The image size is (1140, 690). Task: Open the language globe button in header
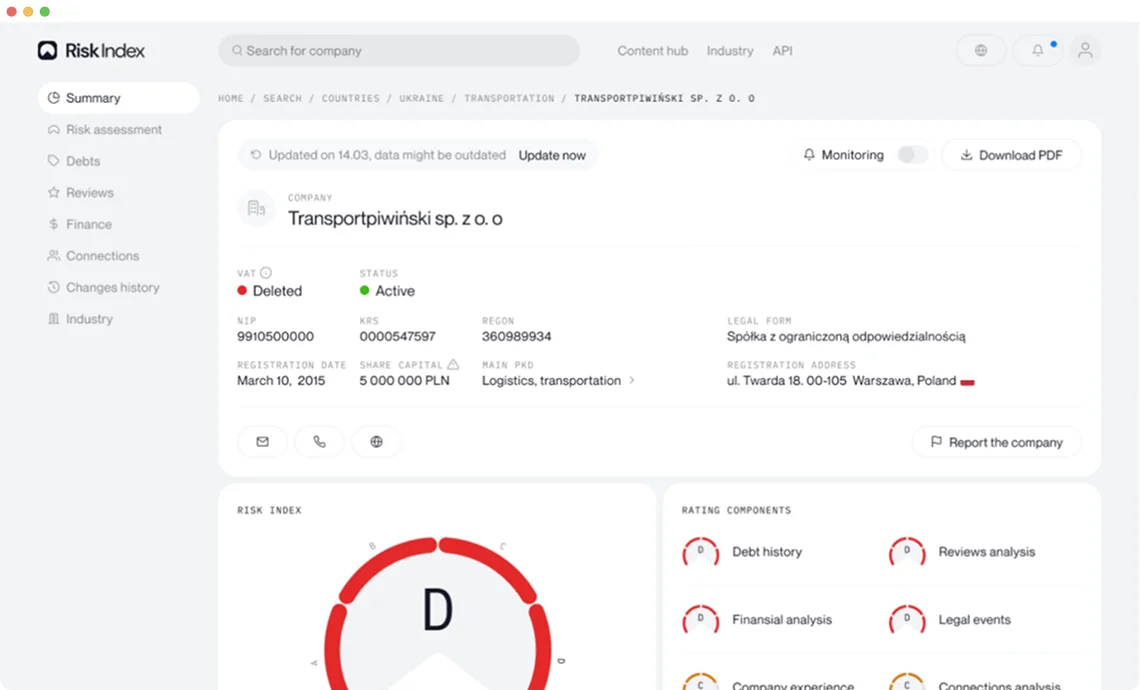(981, 50)
